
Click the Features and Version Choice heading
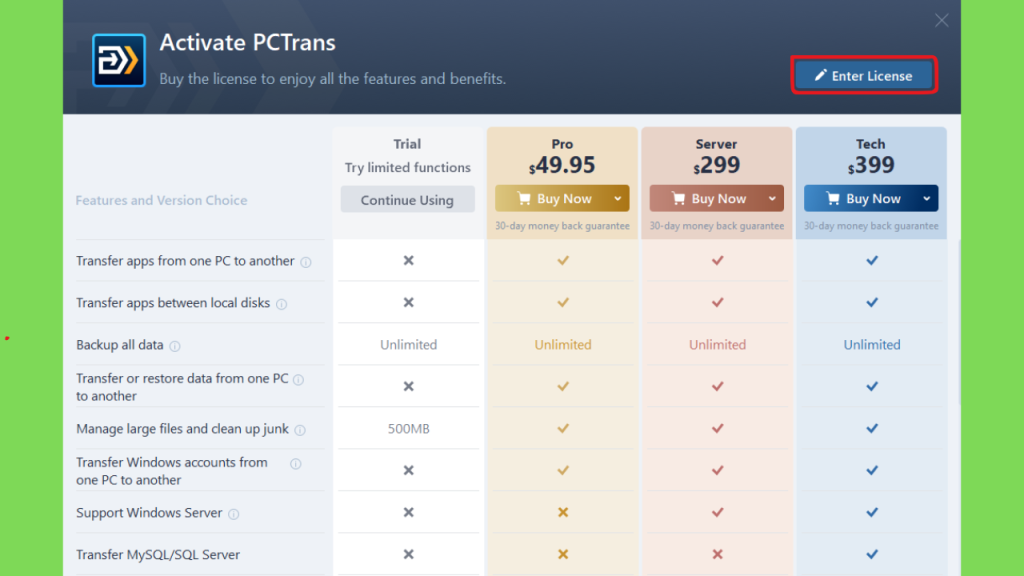(161, 200)
